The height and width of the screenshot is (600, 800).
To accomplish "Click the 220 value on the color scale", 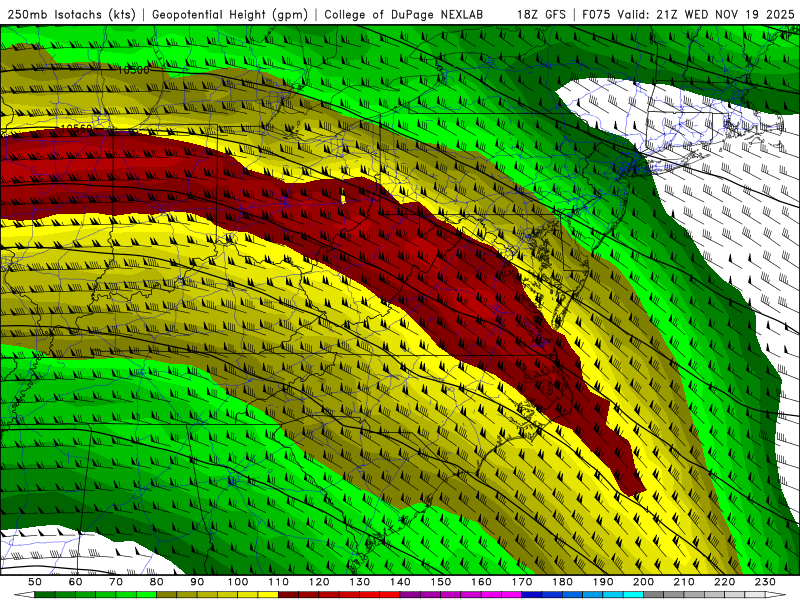I will point(725,582).
